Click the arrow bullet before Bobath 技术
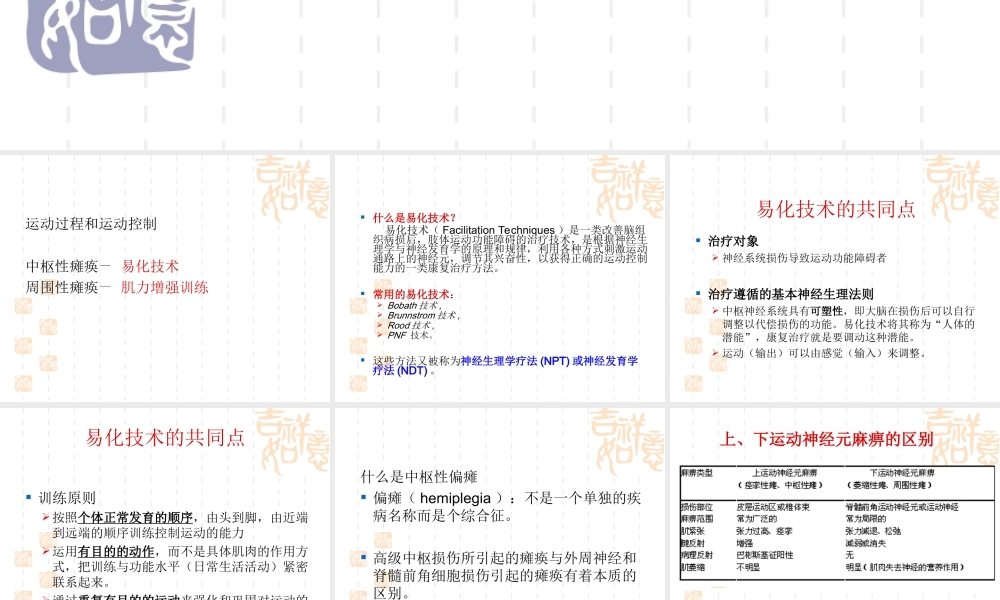The height and width of the screenshot is (600, 1000). (380, 305)
